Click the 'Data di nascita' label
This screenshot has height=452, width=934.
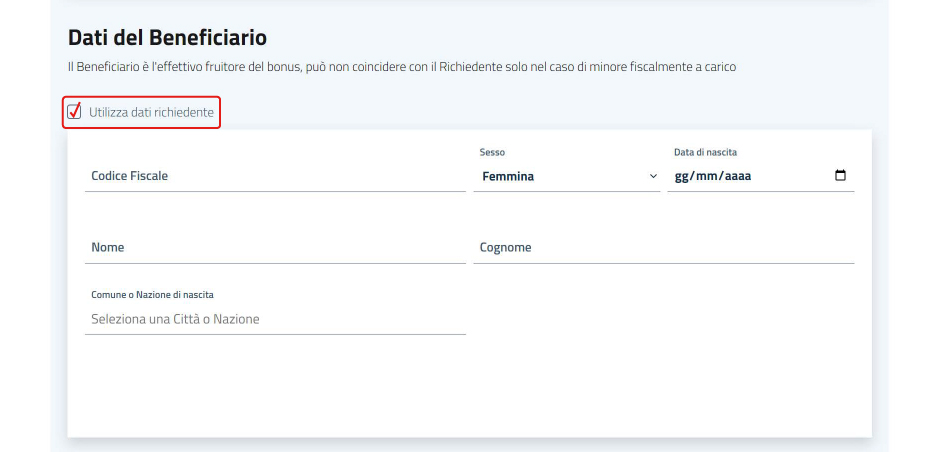coord(705,152)
